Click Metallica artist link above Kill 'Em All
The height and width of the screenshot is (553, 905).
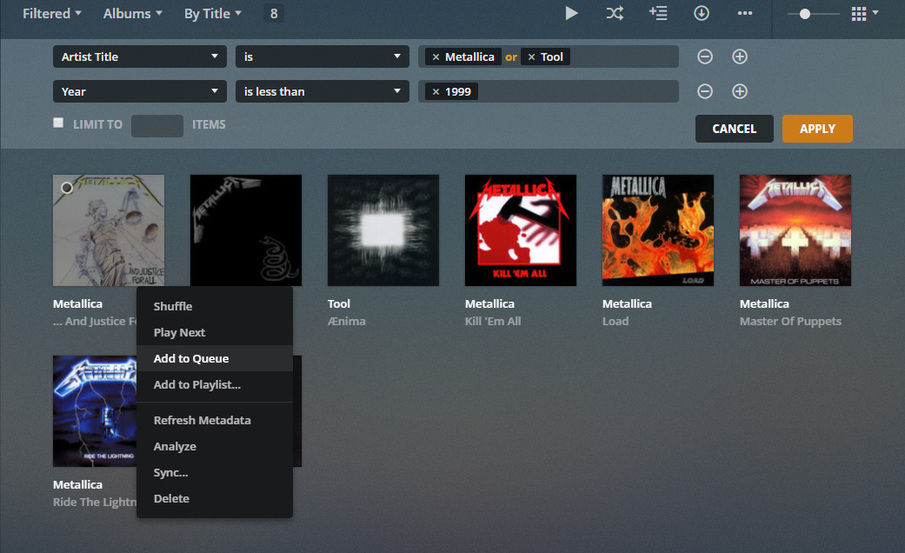[x=489, y=304]
